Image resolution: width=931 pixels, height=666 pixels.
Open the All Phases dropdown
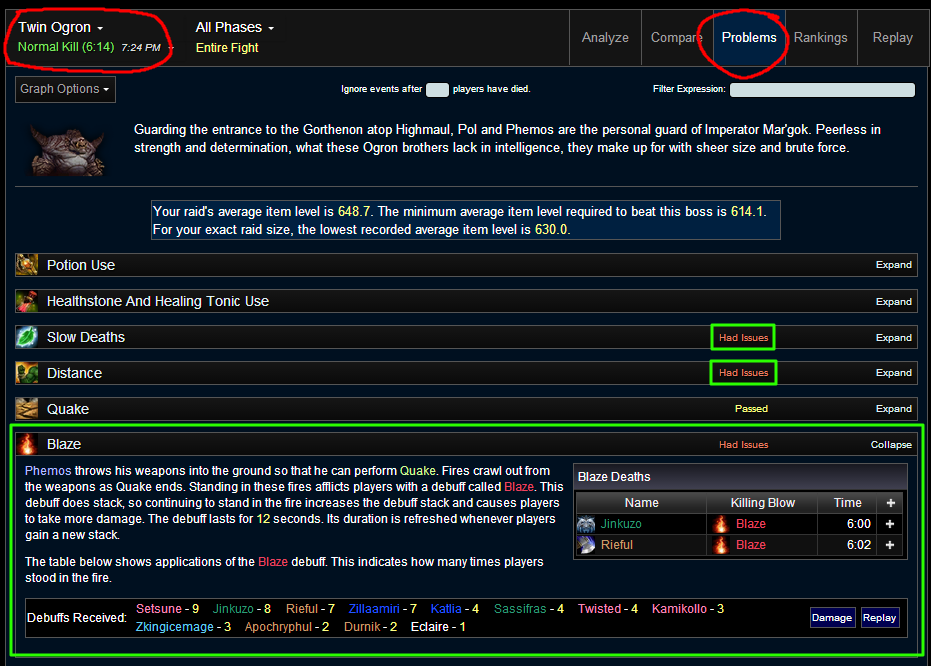[x=235, y=27]
